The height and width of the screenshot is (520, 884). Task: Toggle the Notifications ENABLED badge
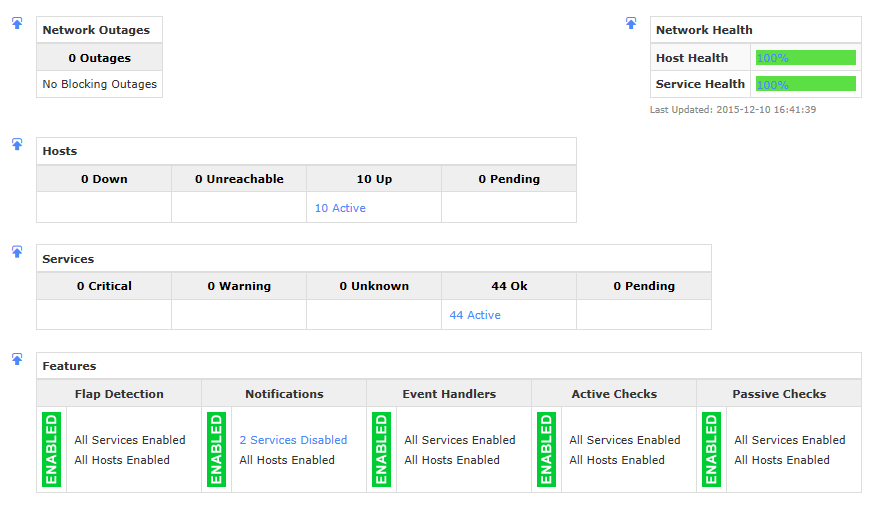217,449
